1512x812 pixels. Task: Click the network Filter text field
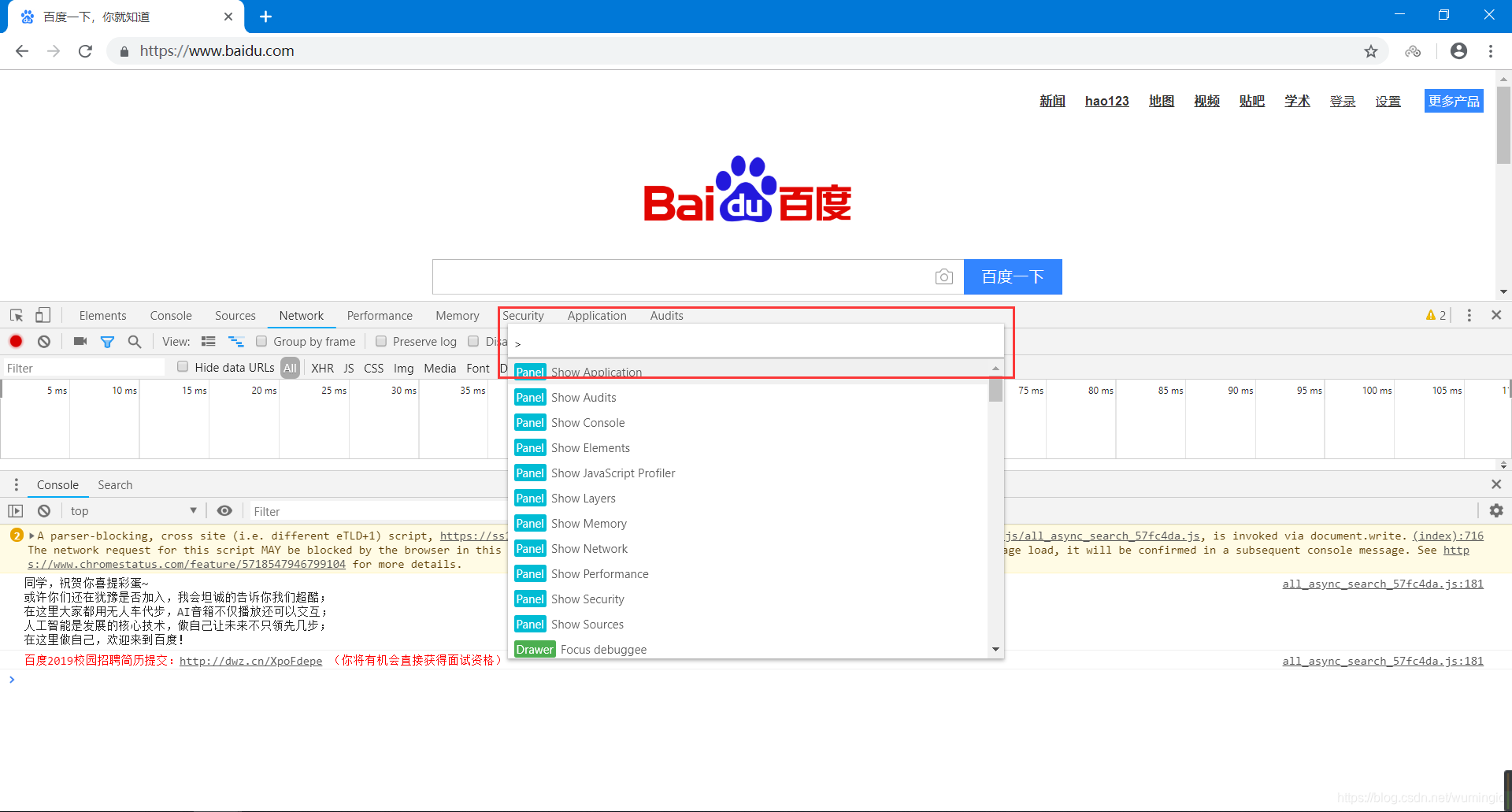coord(83,368)
